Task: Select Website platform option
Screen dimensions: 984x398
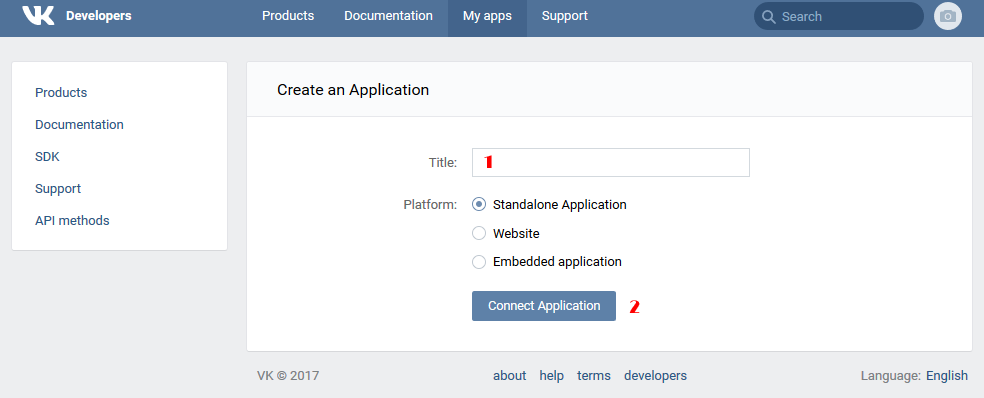Action: (479, 234)
